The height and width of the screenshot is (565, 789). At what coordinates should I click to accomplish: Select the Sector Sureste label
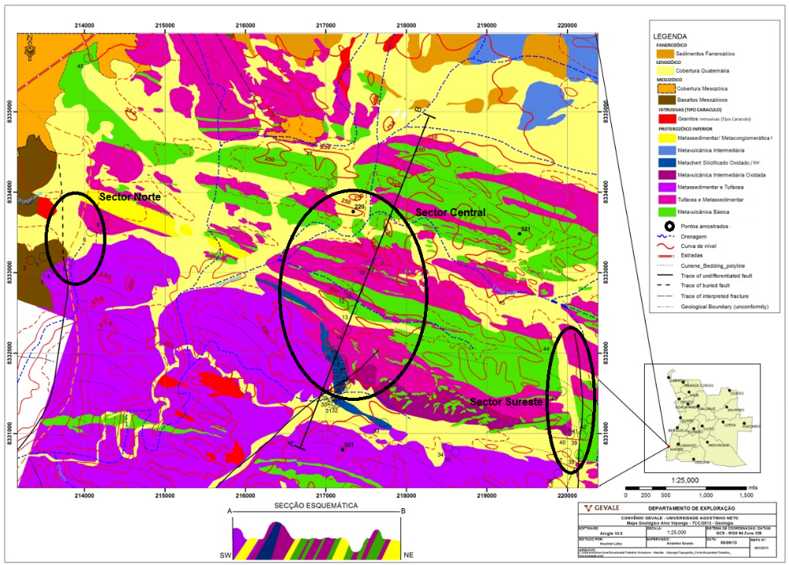505,401
